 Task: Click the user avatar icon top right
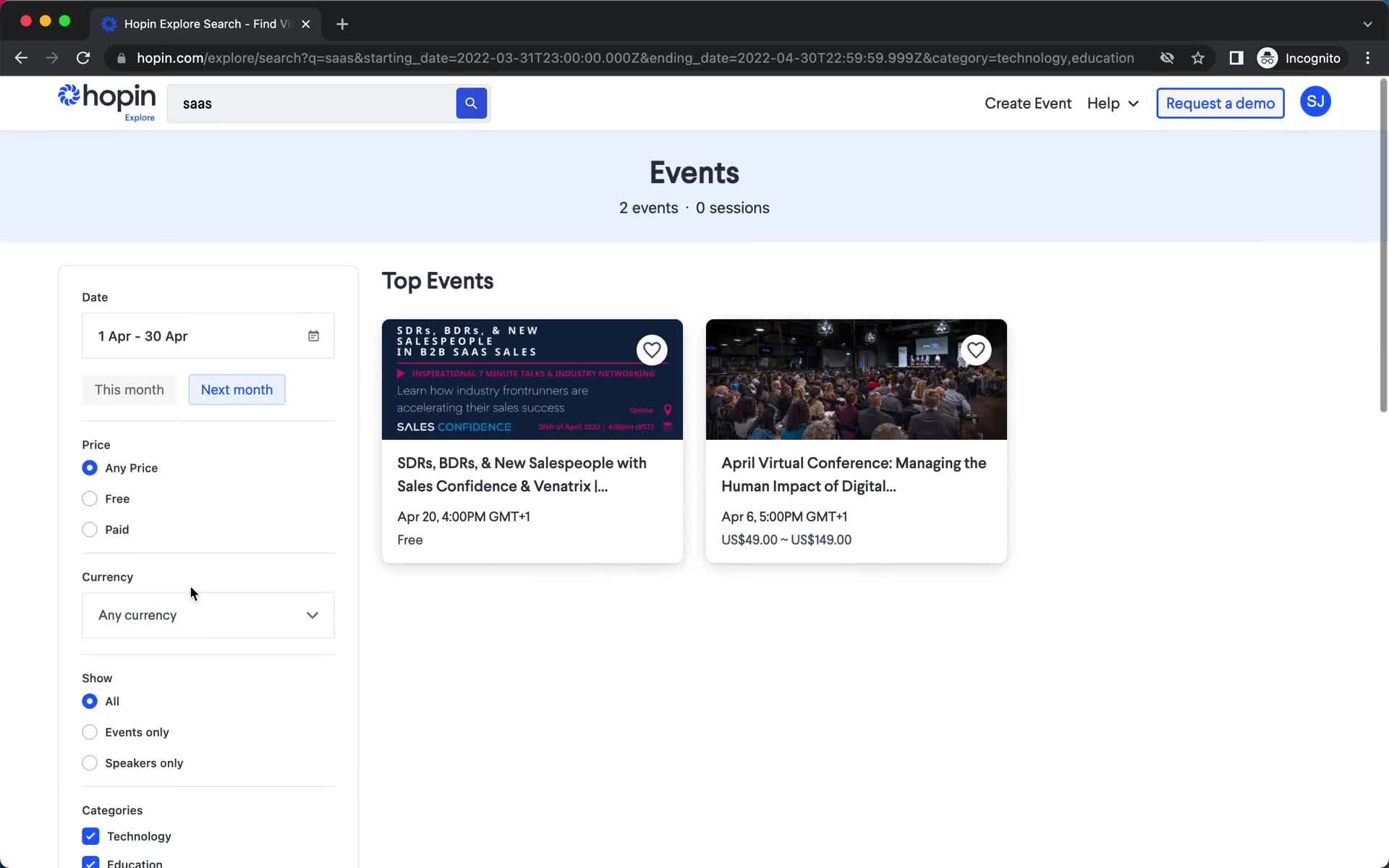(x=1315, y=102)
